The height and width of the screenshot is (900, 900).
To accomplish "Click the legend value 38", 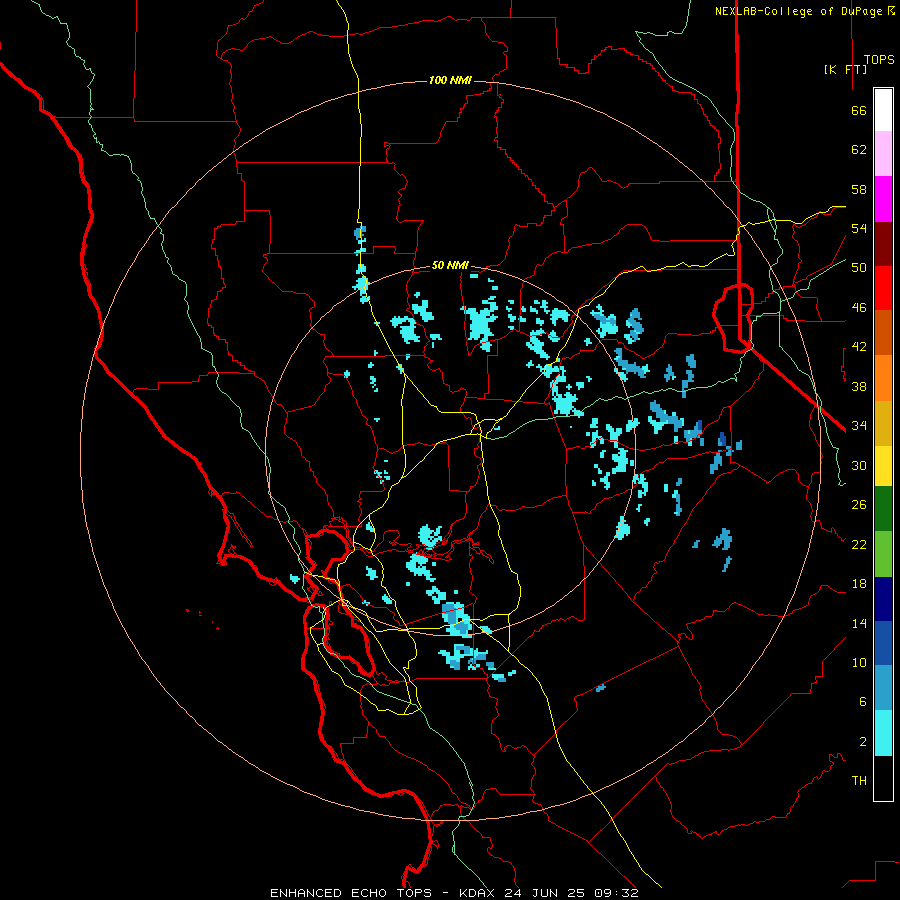I will pos(859,386).
